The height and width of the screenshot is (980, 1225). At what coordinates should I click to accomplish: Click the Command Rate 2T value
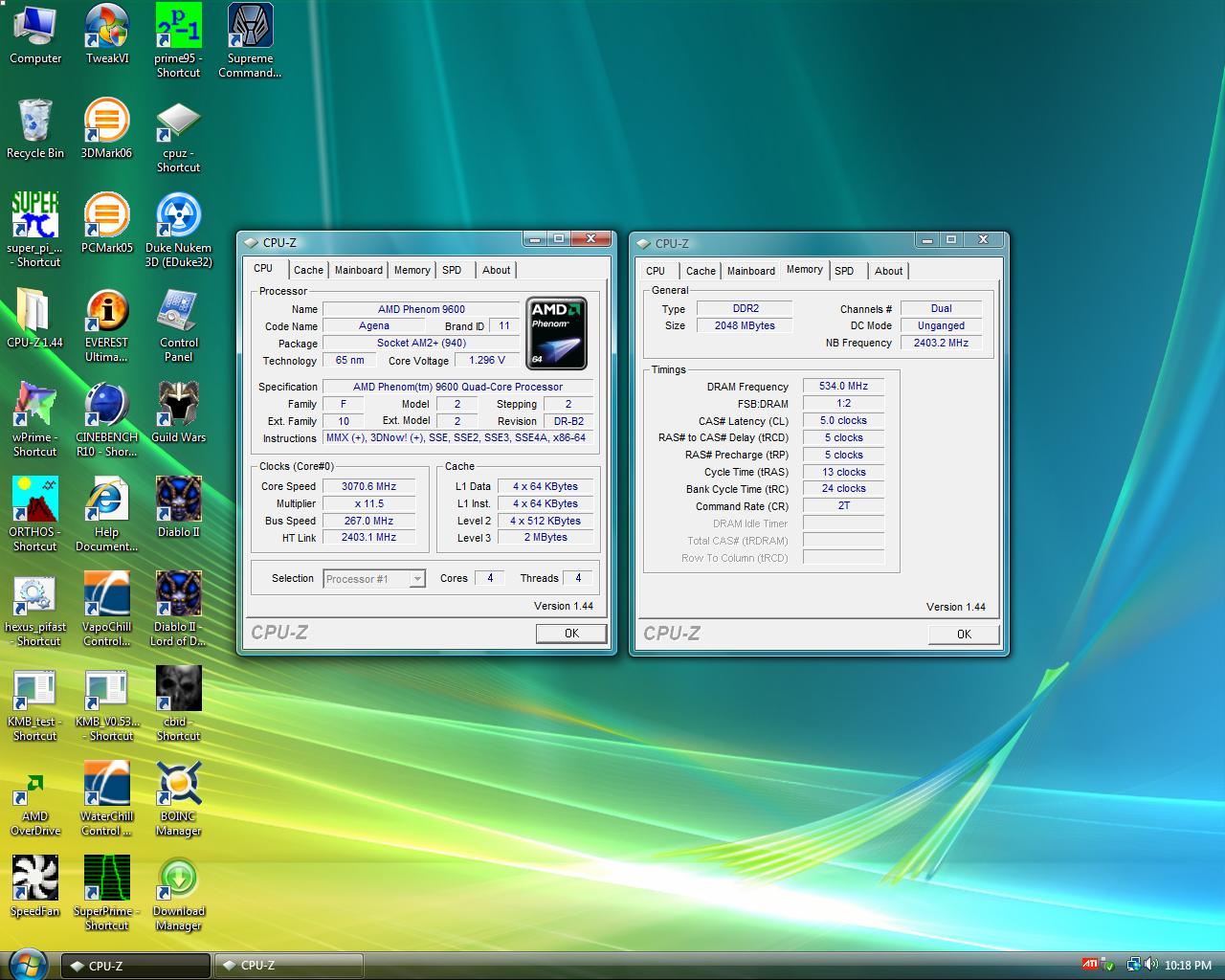(x=843, y=505)
